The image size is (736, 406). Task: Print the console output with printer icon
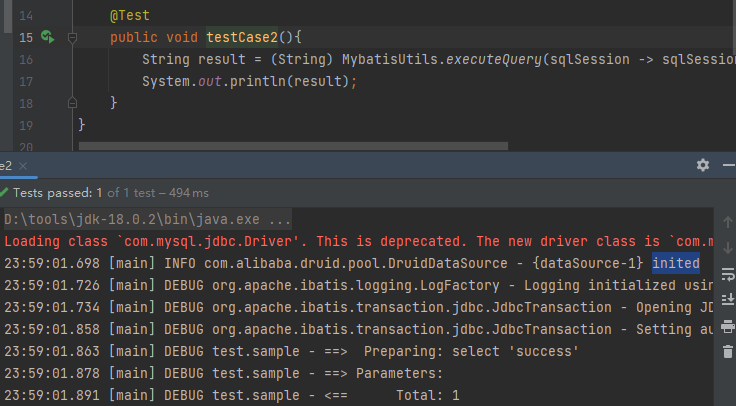click(x=727, y=325)
